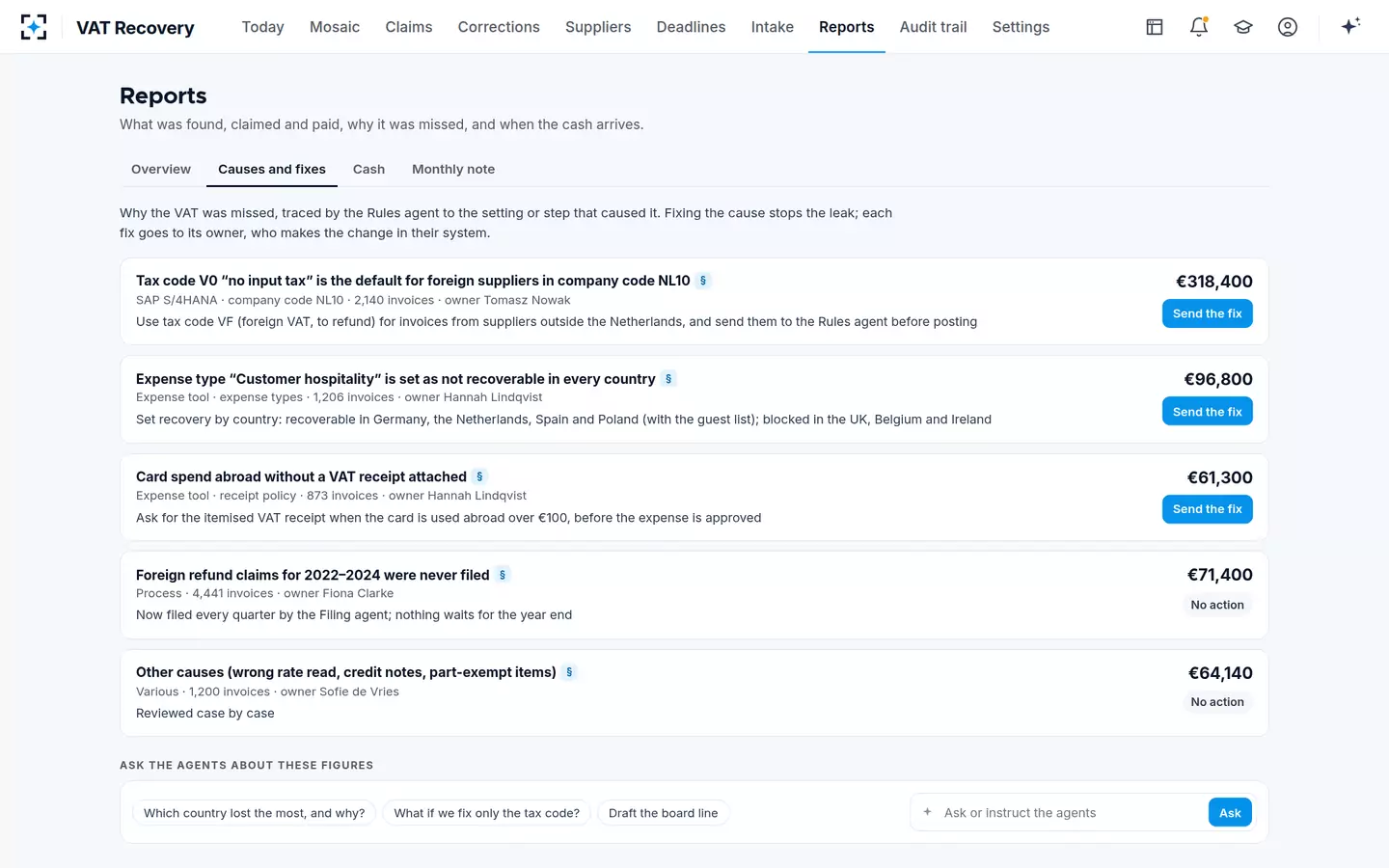Open the Audit trail tab
This screenshot has width=1389, height=868.
pos(933,27)
